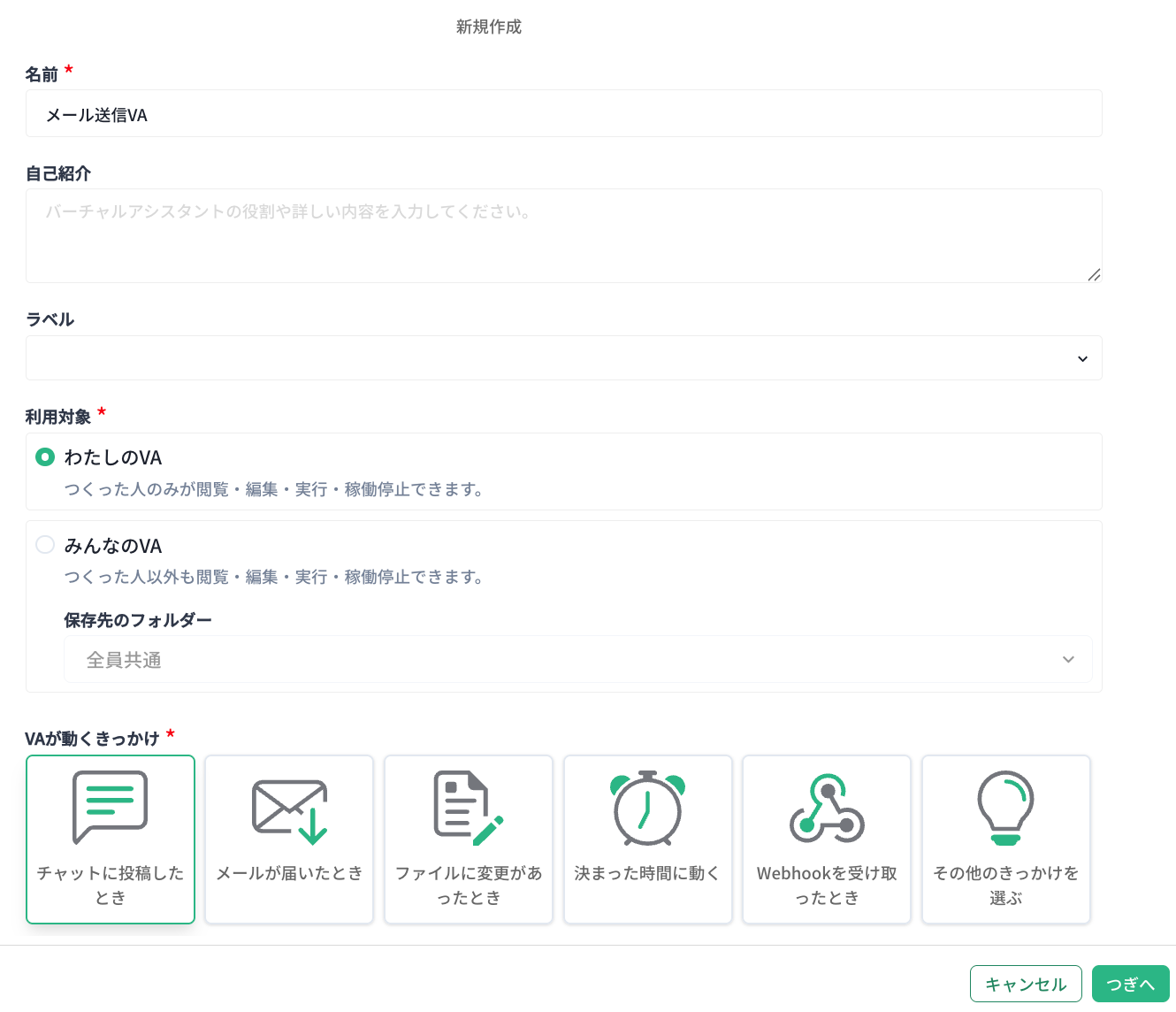
Task: Grab the textarea resize handle
Action: [1094, 275]
